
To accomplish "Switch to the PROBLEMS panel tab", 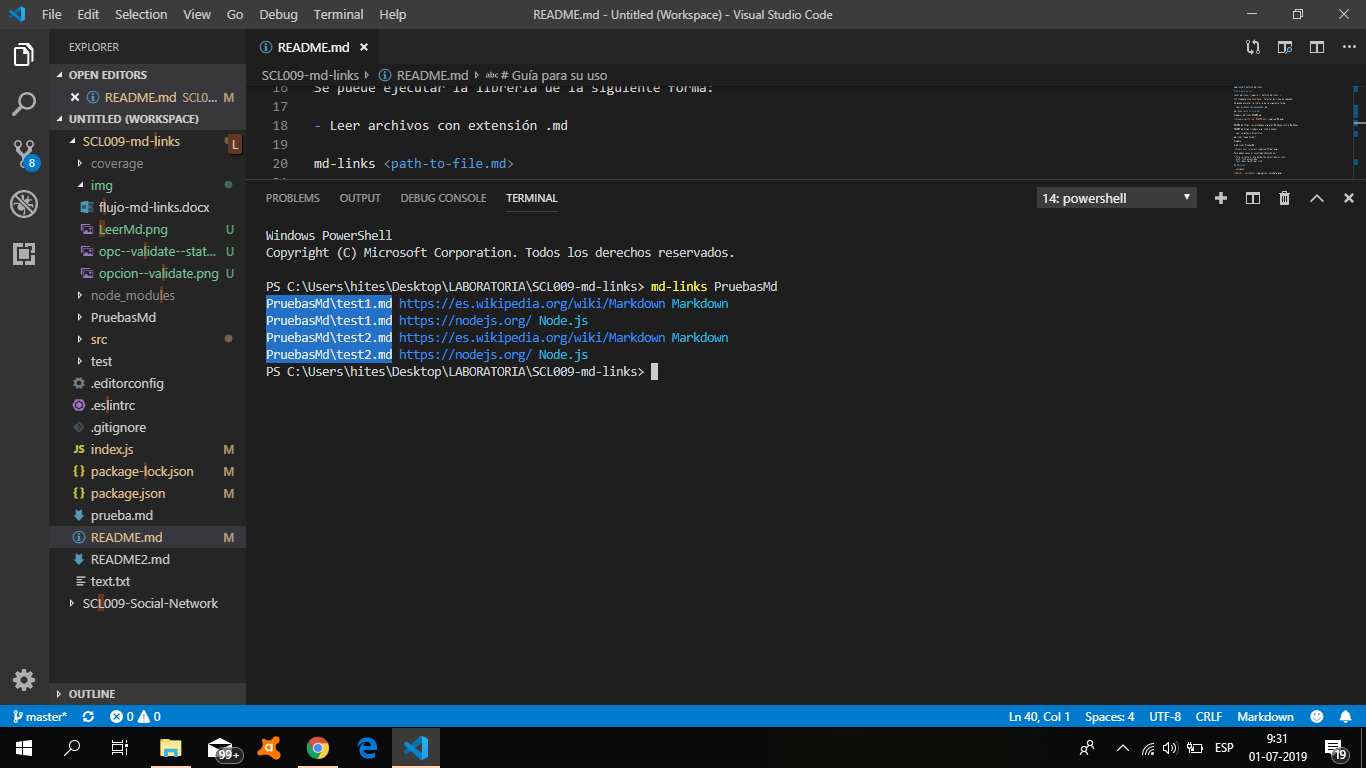I will 293,198.
